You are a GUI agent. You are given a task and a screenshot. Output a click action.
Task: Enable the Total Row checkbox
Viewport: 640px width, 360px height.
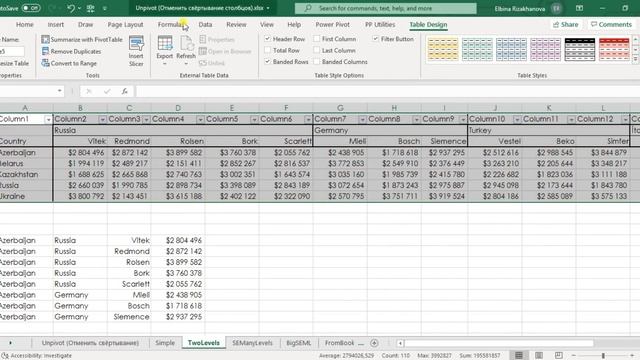(267, 50)
